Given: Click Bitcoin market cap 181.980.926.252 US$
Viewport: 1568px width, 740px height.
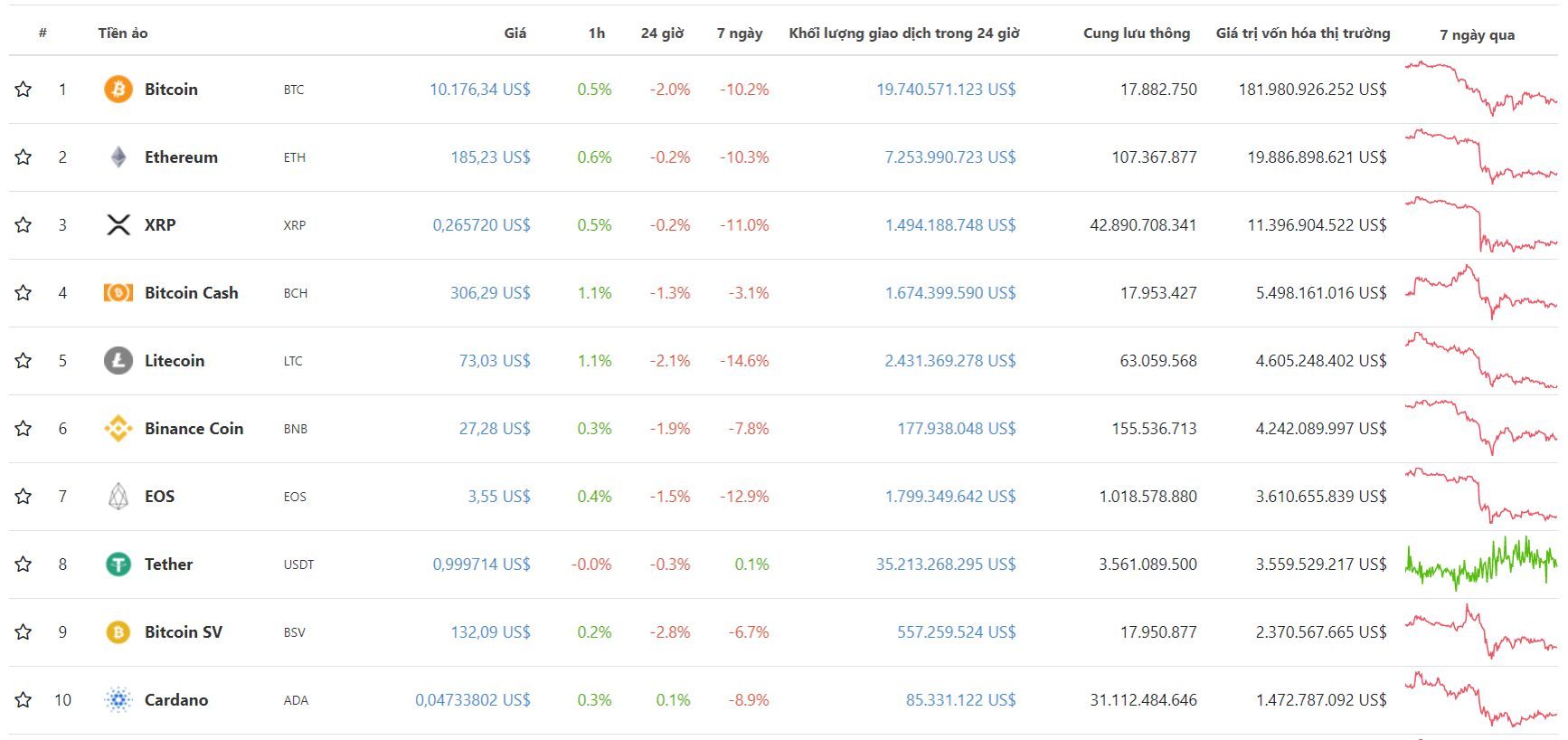Looking at the screenshot, I should tap(1312, 89).
